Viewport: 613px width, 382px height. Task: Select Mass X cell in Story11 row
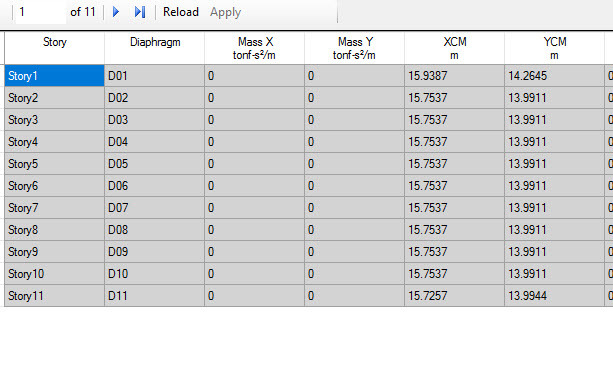255,296
